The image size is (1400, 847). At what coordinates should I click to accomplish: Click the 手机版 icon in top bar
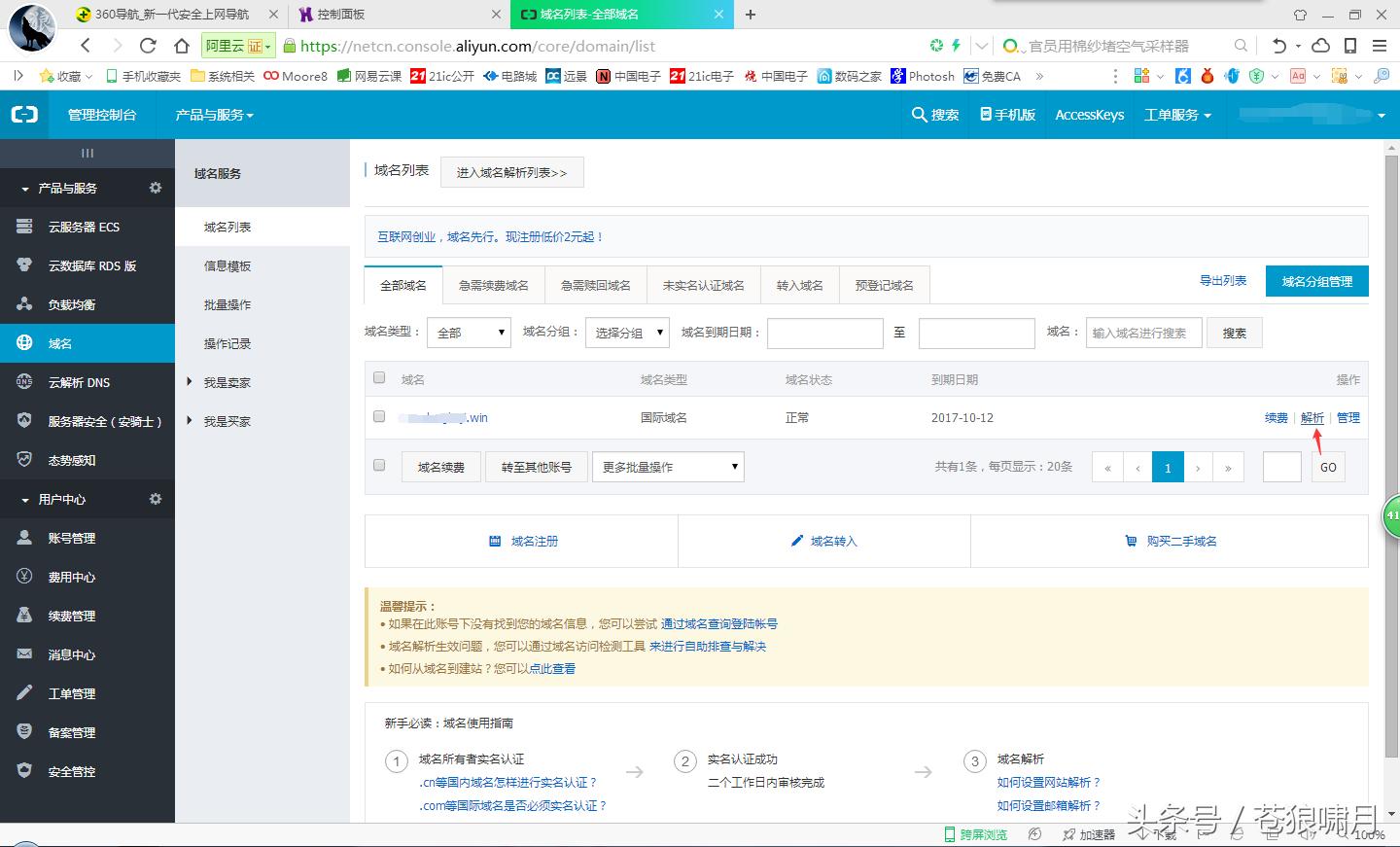pos(1006,115)
